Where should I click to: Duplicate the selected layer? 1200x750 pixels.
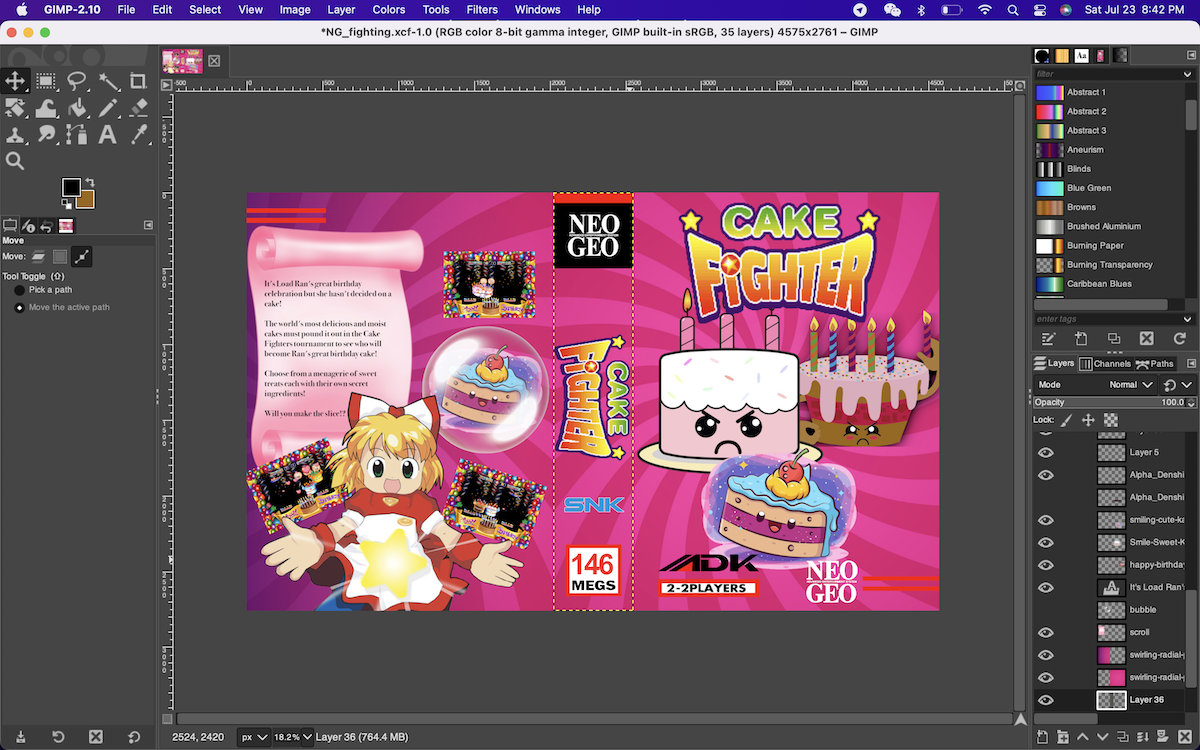(1124, 738)
